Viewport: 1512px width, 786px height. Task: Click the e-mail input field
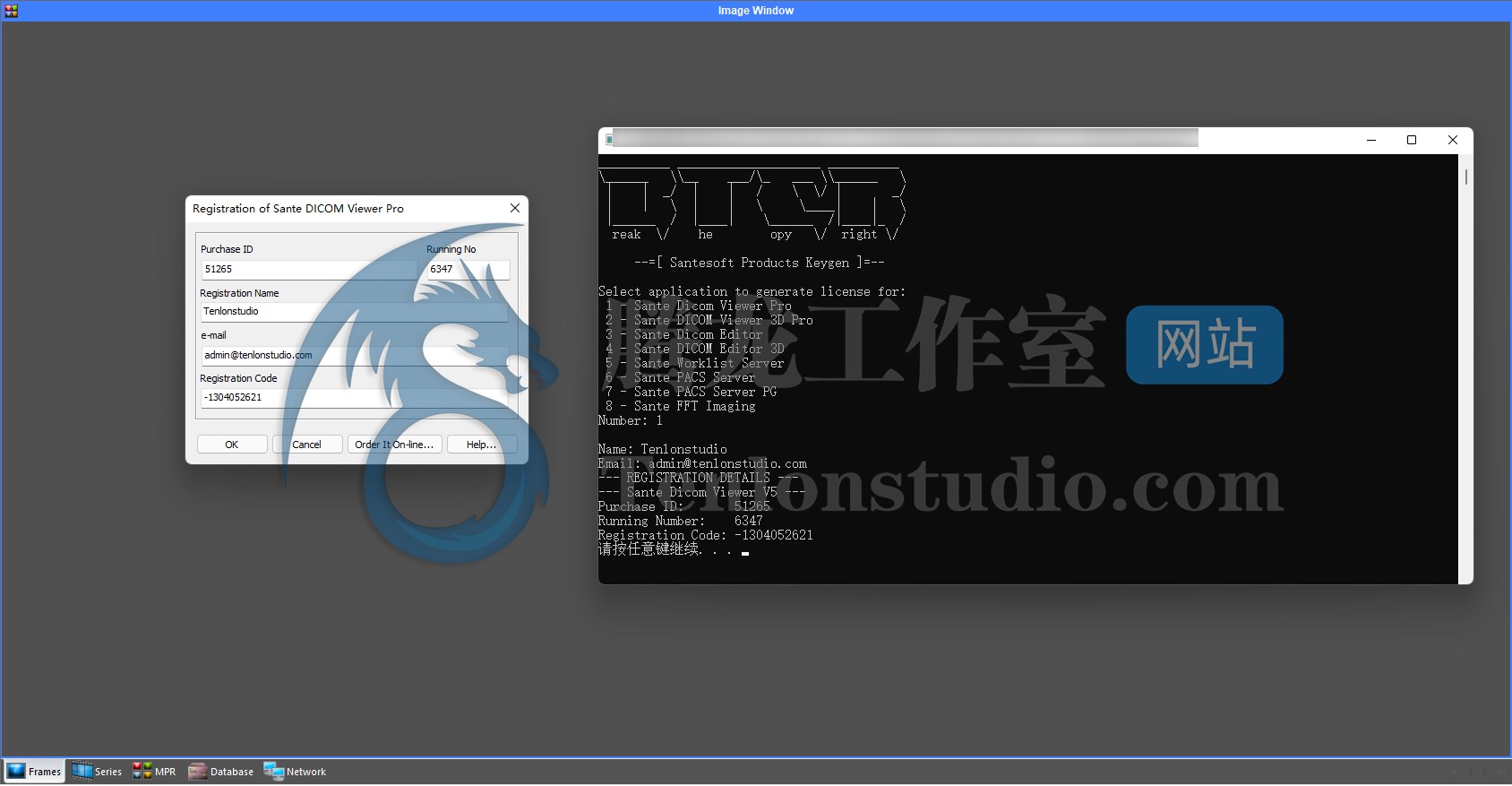(354, 355)
